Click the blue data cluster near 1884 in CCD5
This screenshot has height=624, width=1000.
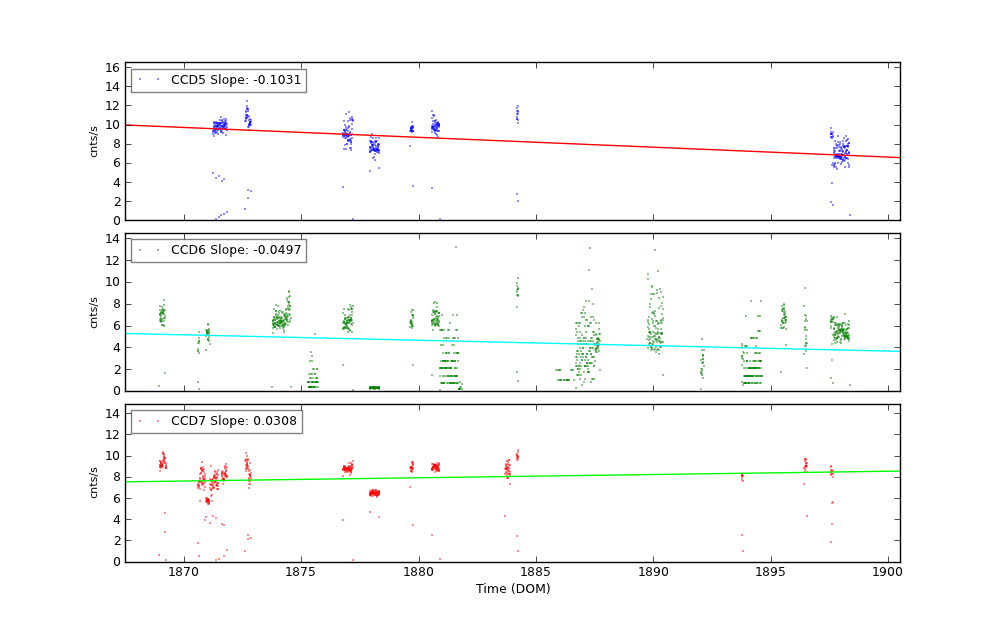point(517,114)
